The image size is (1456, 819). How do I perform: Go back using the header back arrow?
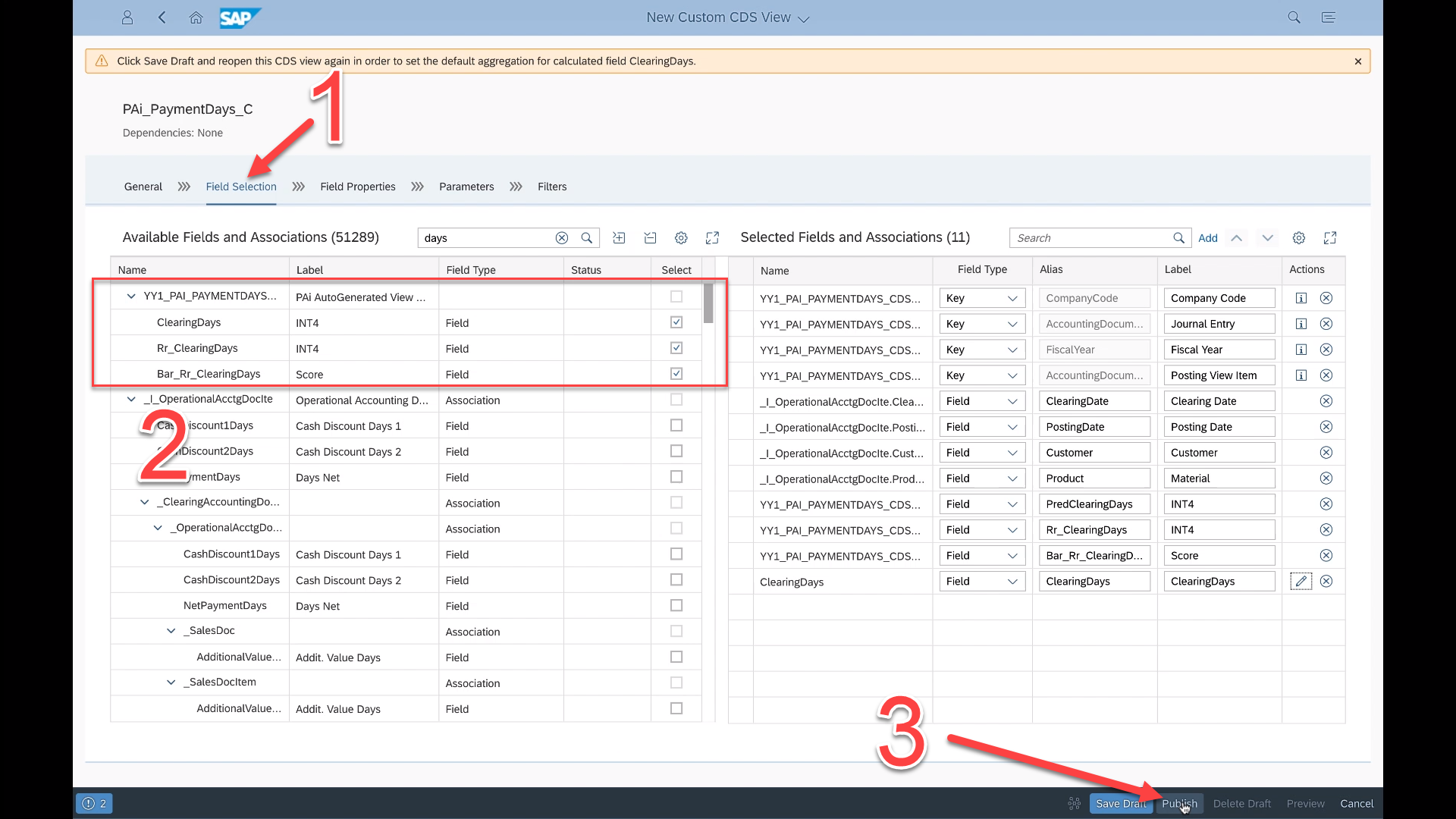tap(162, 17)
